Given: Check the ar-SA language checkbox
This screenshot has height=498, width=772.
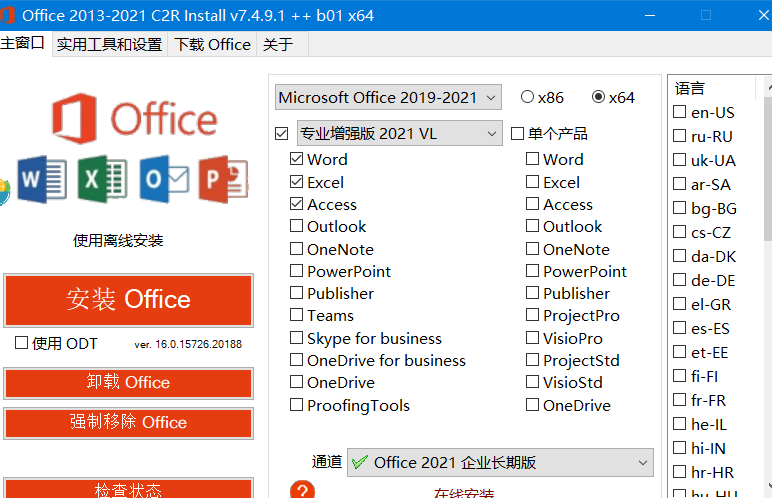Looking at the screenshot, I should [x=679, y=184].
